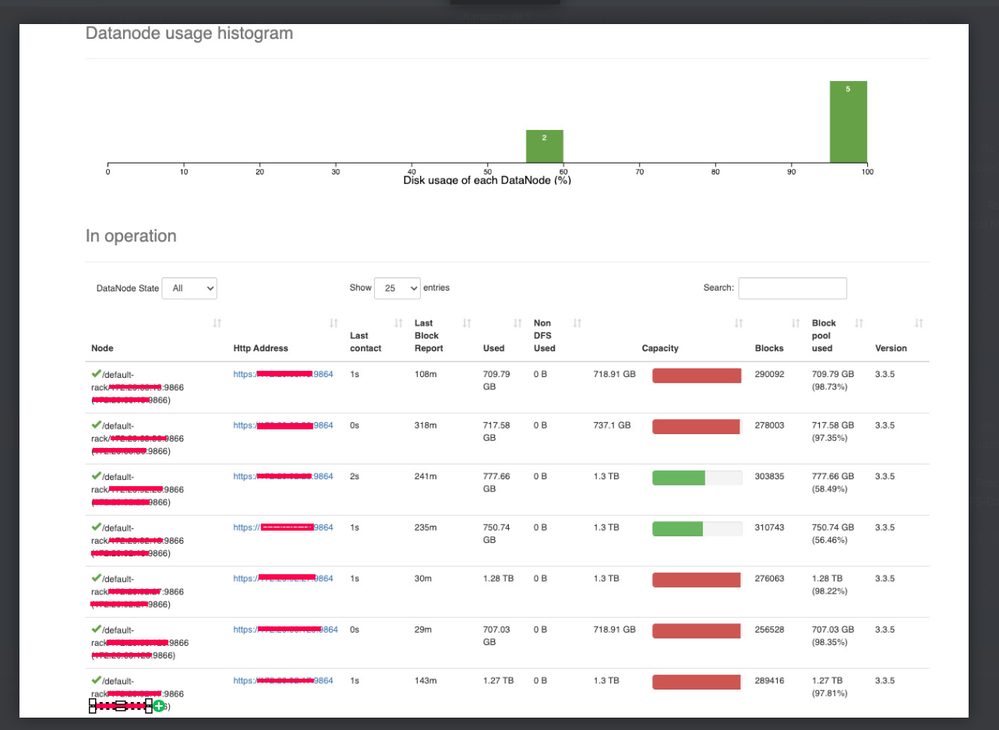The height and width of the screenshot is (730, 999).
Task: Click the Blocks column header
Action: (x=769, y=348)
